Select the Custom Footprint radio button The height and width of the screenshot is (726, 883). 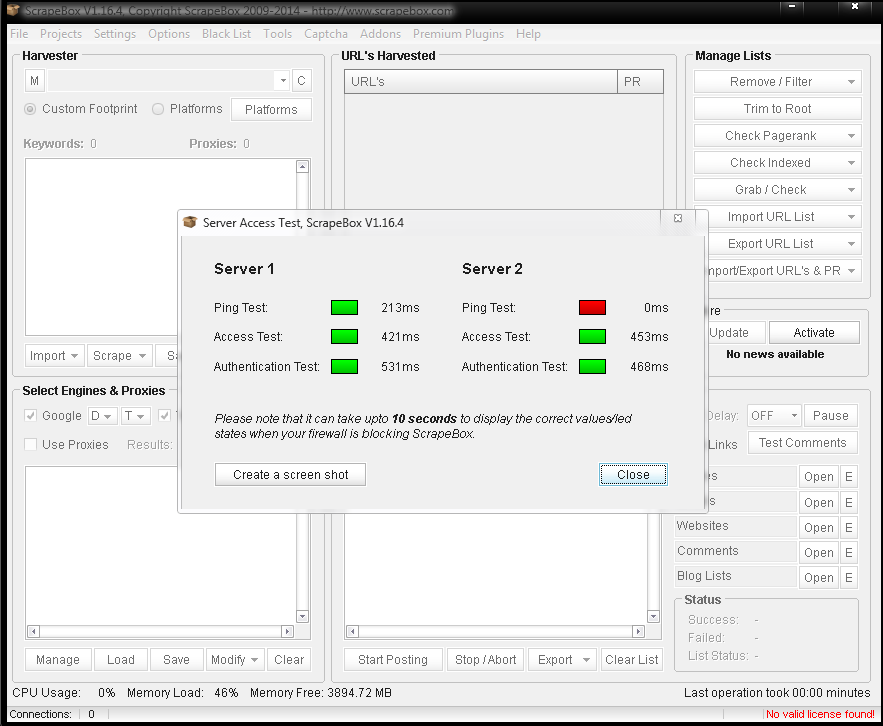tap(30, 109)
